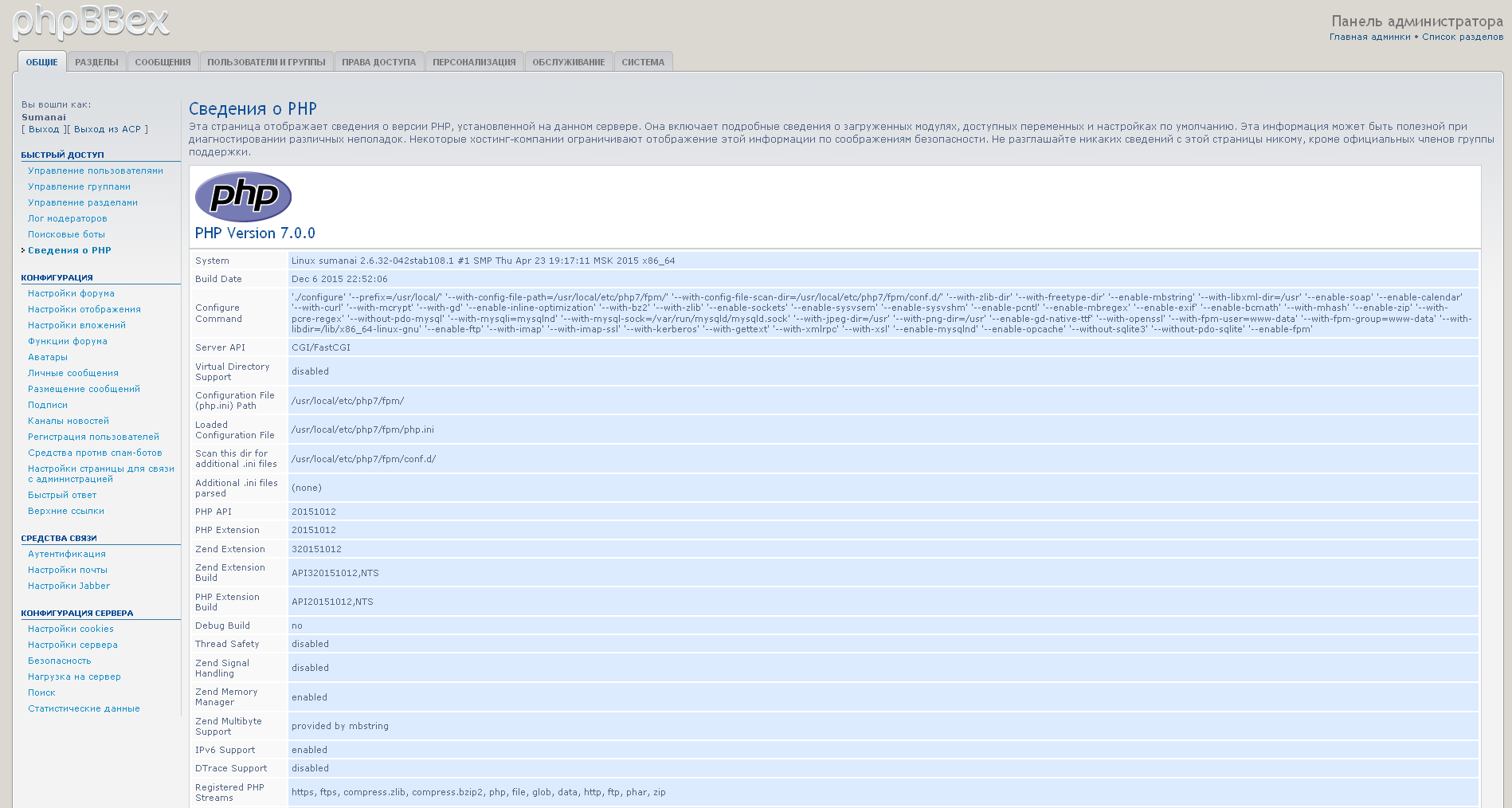This screenshot has width=1512, height=808.
Task: Go to the Персонализация tab
Action: (x=474, y=62)
